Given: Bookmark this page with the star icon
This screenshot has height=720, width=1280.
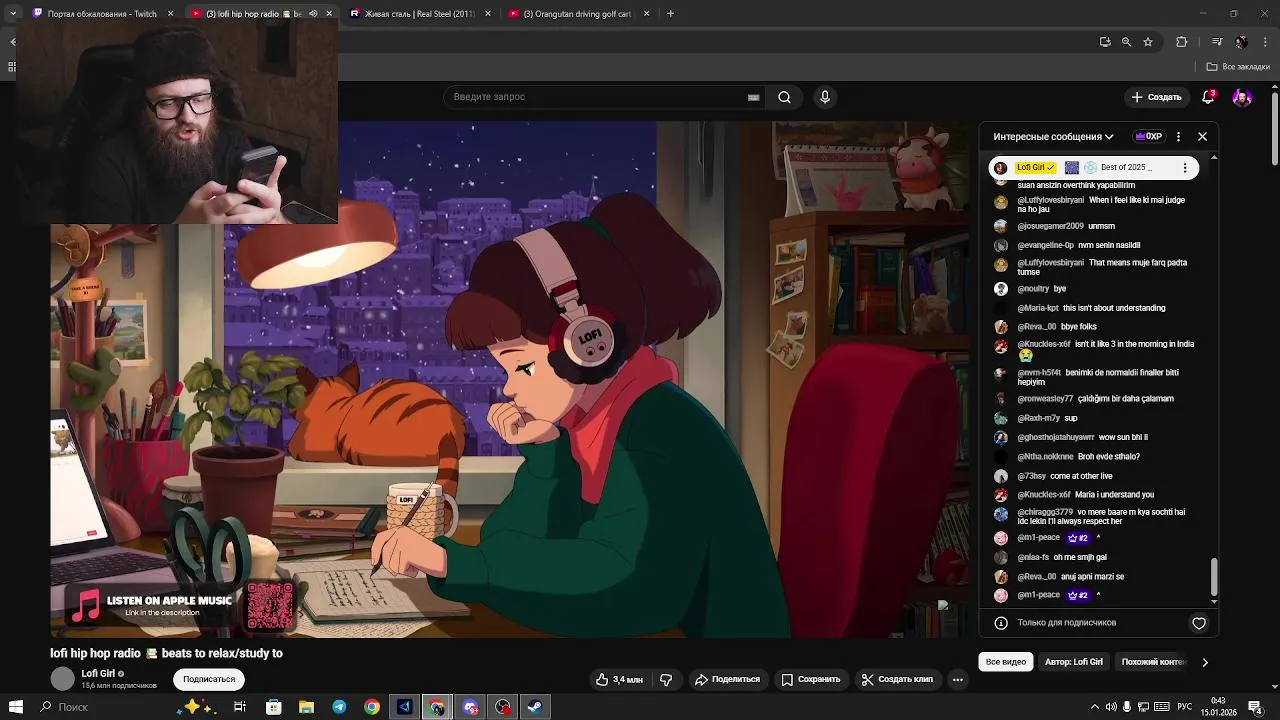Looking at the screenshot, I should click(x=1148, y=42).
